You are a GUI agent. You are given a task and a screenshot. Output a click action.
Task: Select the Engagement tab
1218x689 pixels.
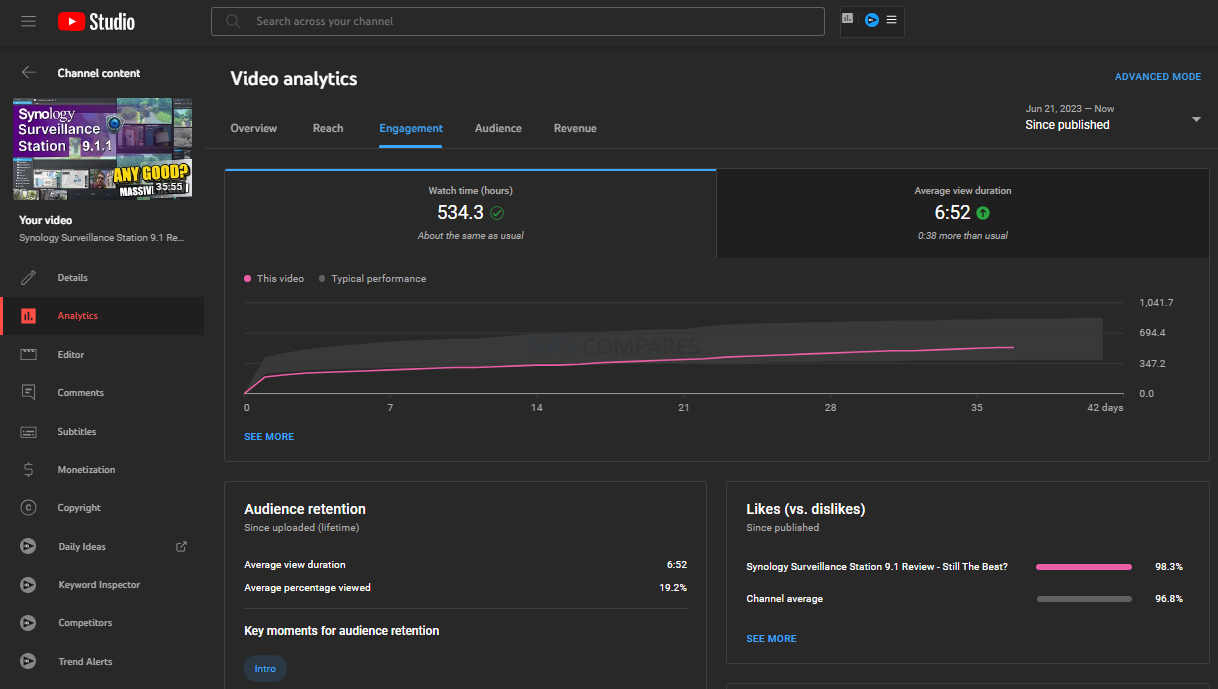[x=411, y=128]
